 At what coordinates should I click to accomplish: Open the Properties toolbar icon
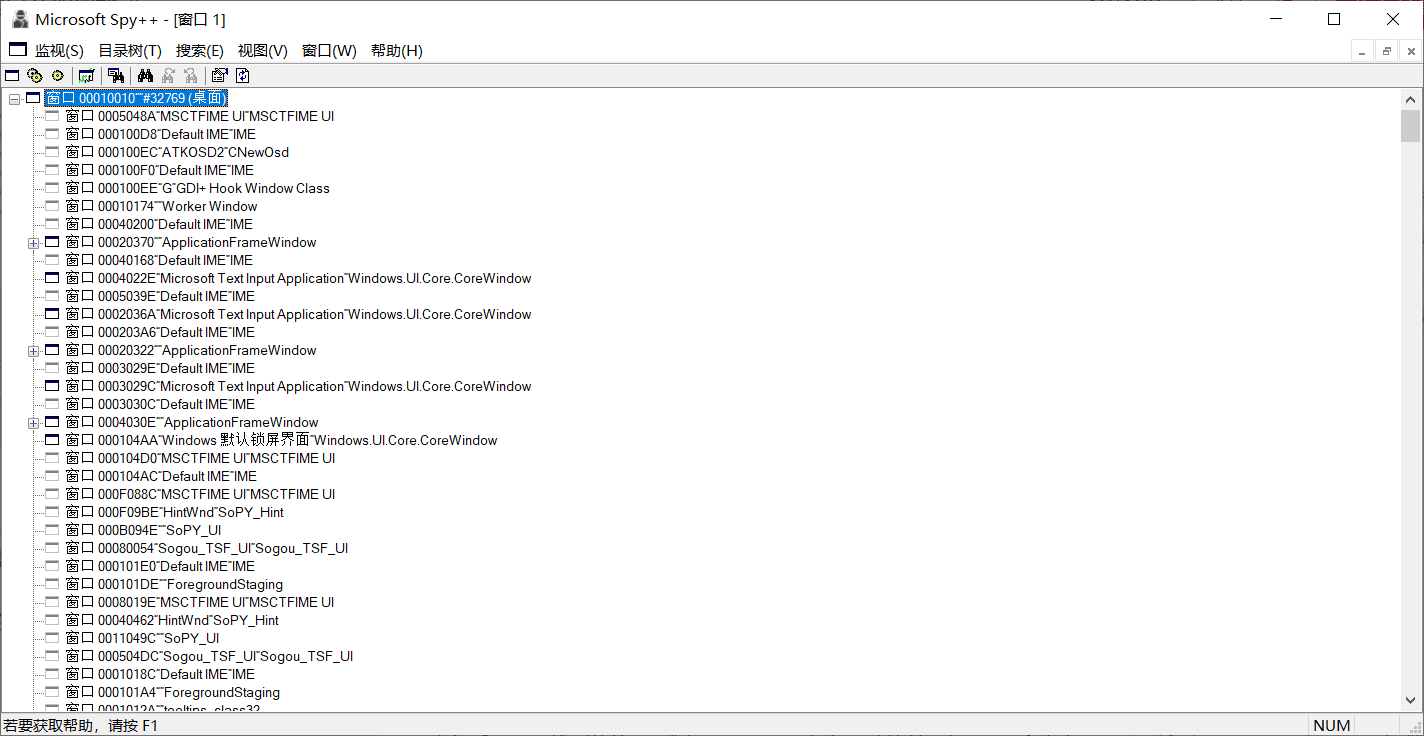tap(220, 75)
